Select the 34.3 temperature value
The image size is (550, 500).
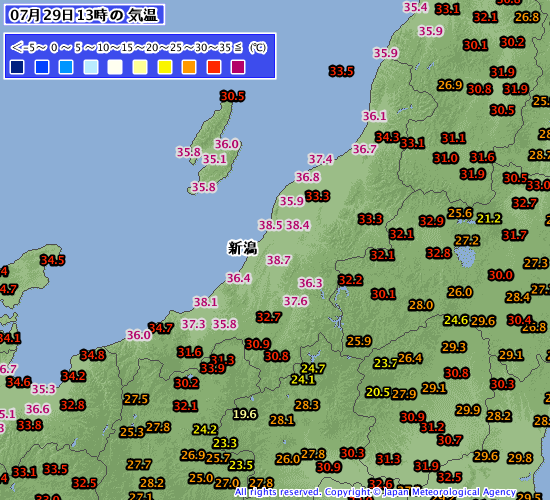(x=388, y=137)
